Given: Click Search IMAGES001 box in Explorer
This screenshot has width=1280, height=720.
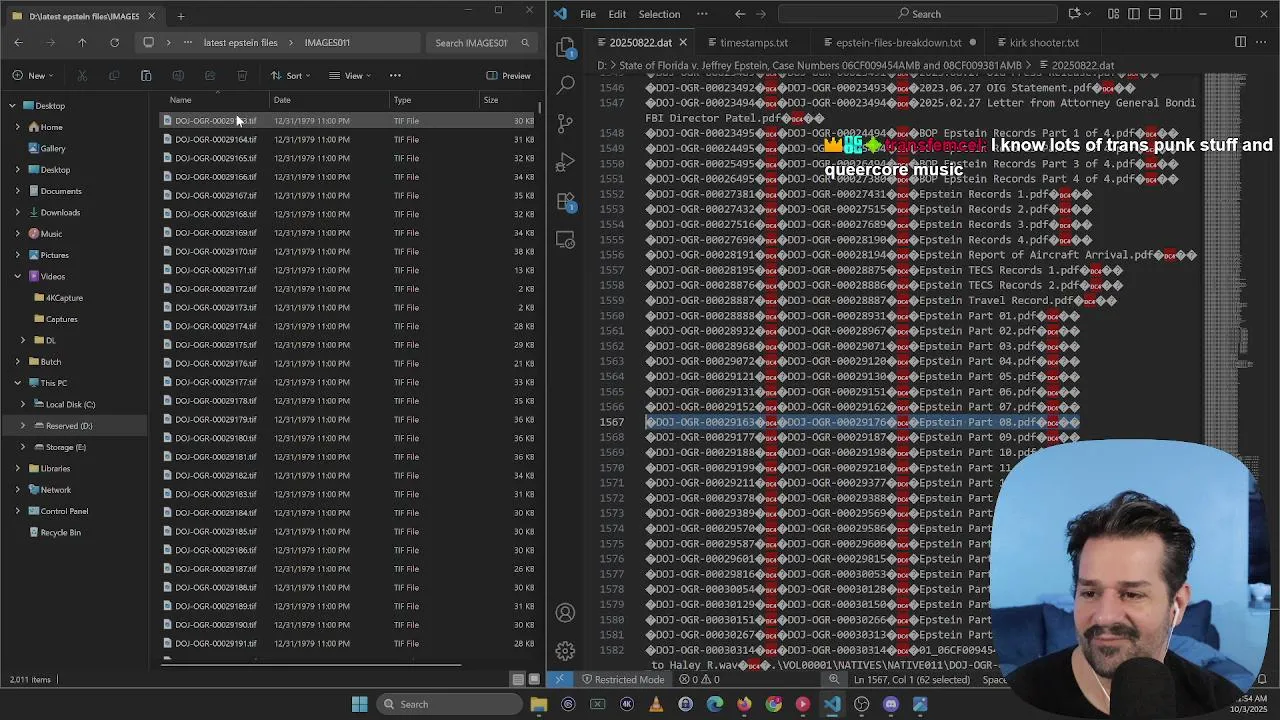Looking at the screenshot, I should pyautogui.click(x=481, y=43).
